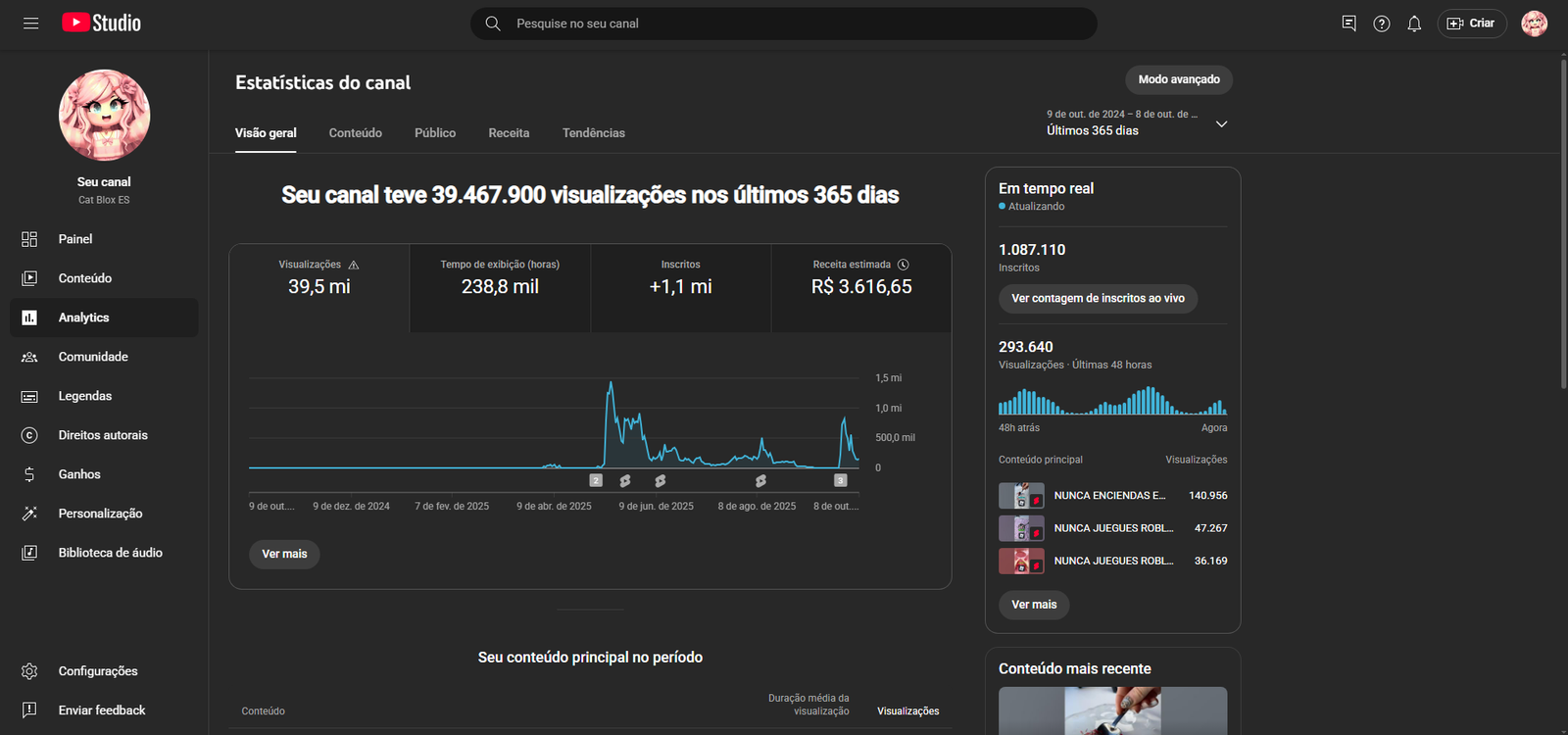Click the Atualizando status text

point(1036,207)
